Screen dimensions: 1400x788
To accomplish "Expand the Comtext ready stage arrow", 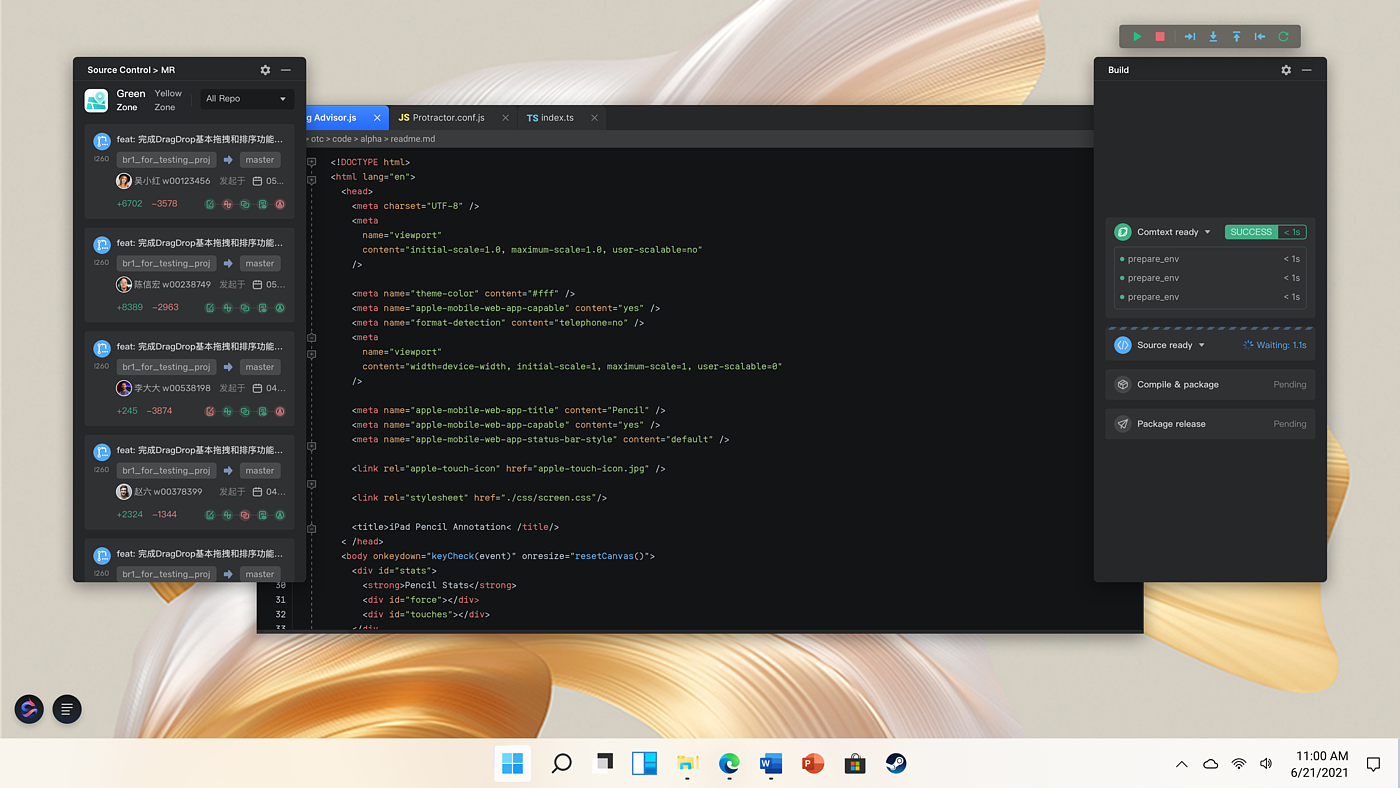I will pos(1207,232).
